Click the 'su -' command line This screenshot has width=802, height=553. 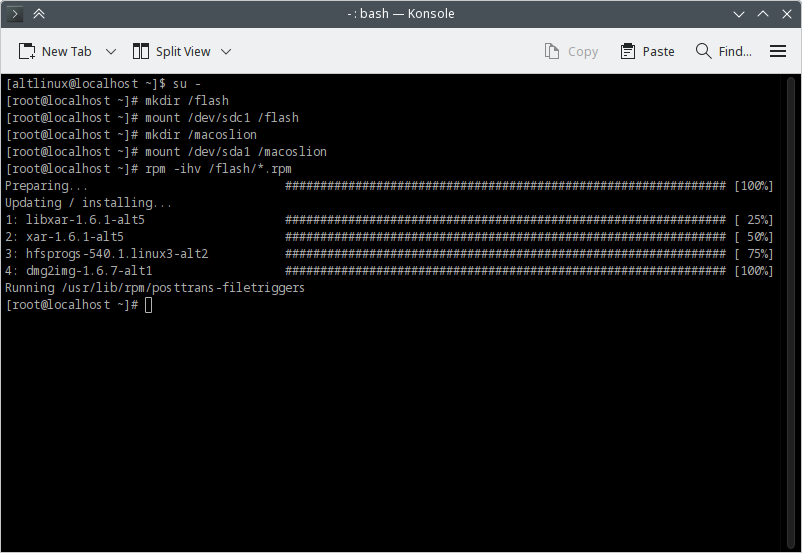click(x=103, y=84)
